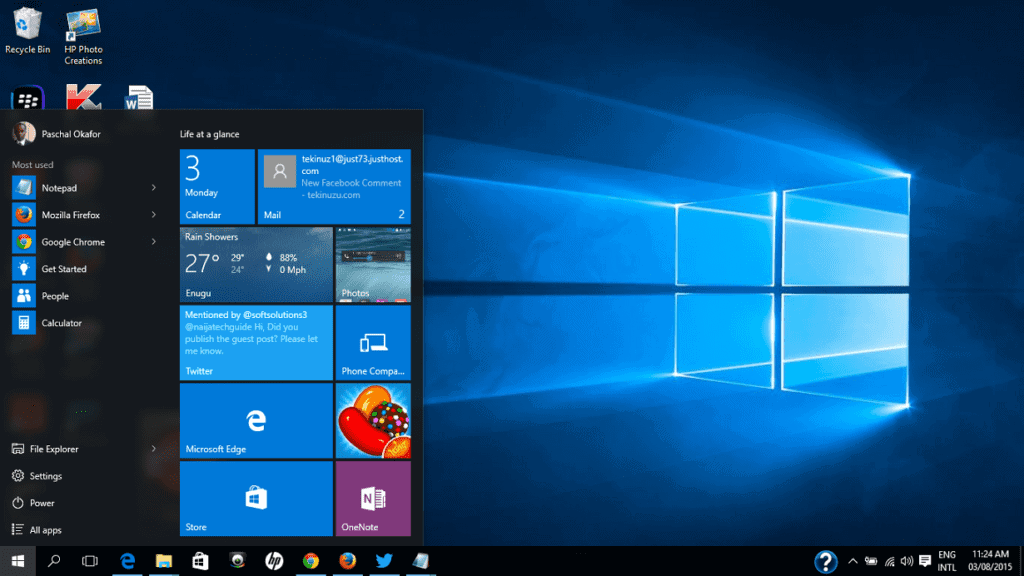
Task: Switch to Notepad on taskbar
Action: coord(421,561)
